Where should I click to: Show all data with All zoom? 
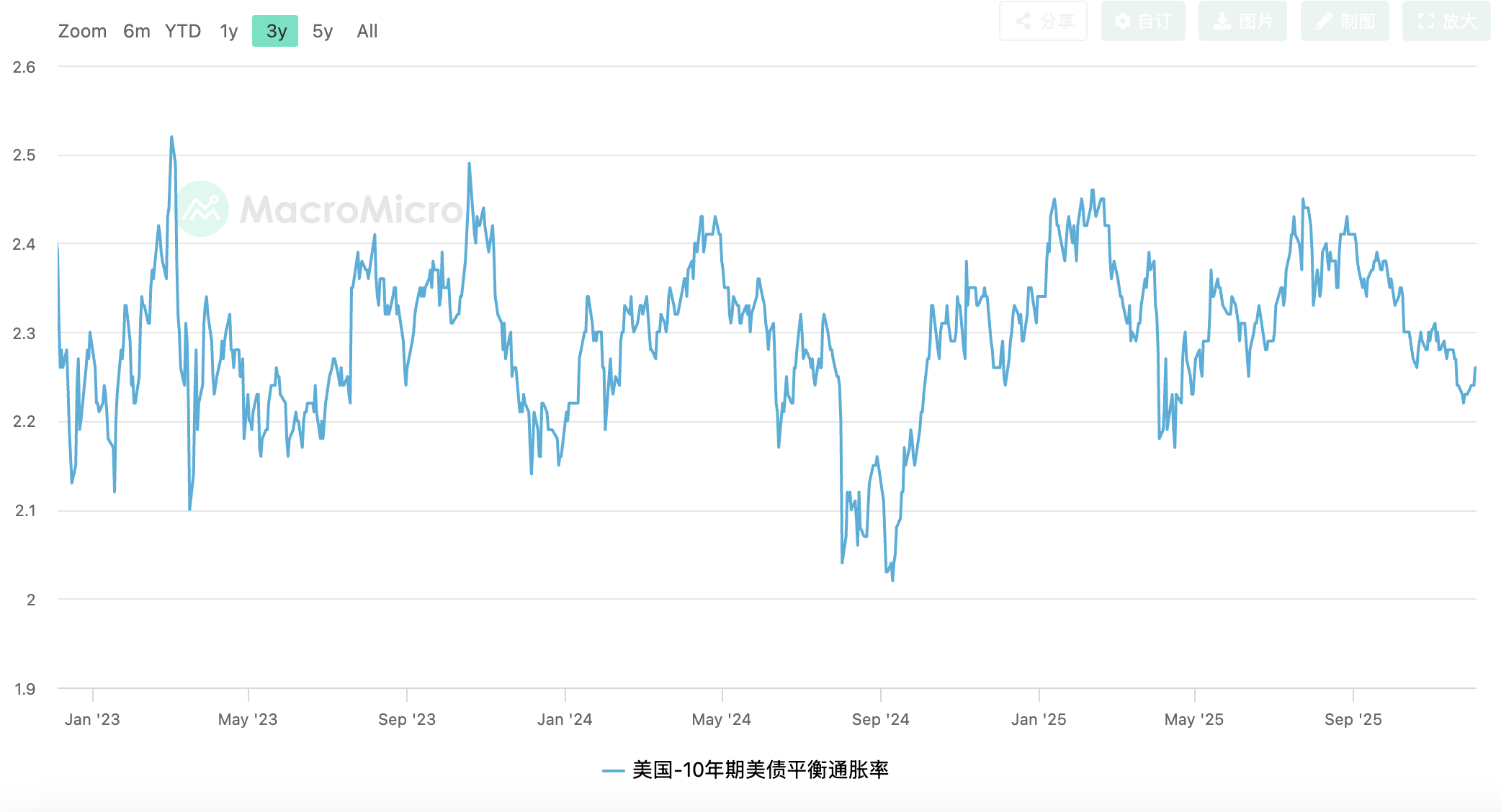(x=367, y=31)
